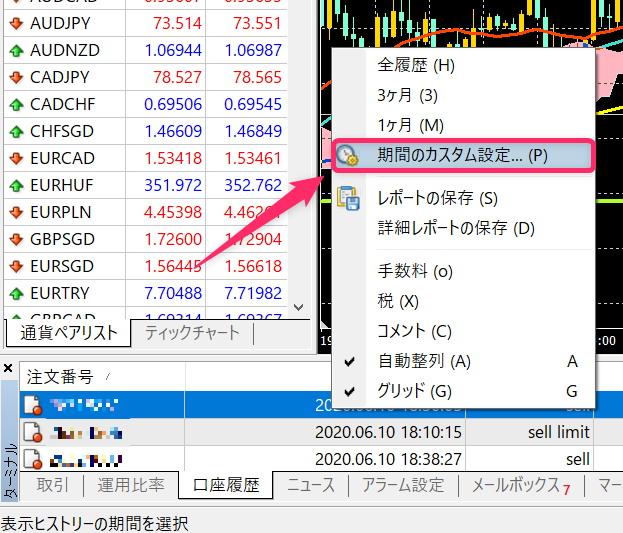Select the CADJPY symbol name
This screenshot has width=623, height=533.
60,77
